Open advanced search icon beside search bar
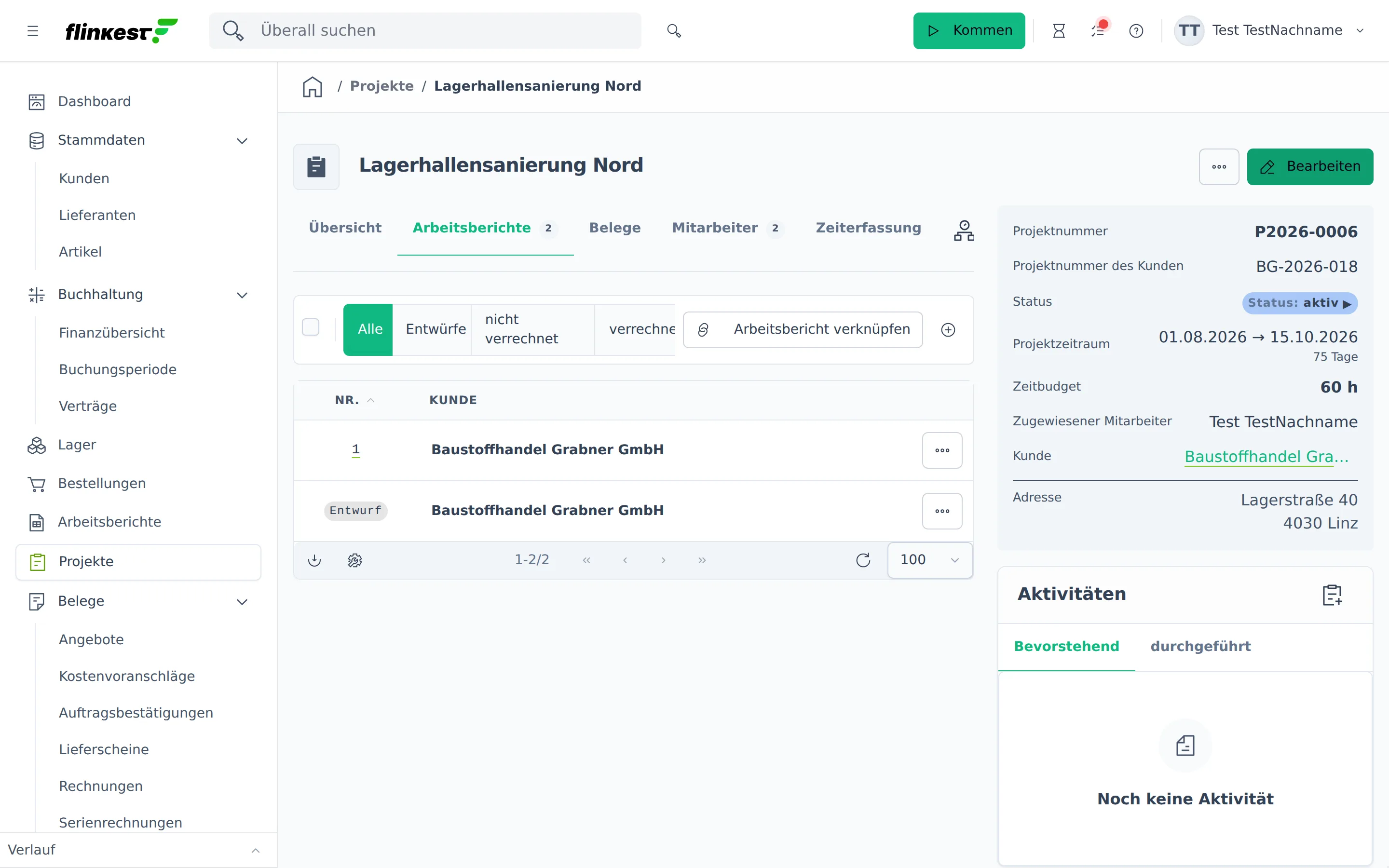Screen dimensions: 1389x868 click(x=674, y=30)
